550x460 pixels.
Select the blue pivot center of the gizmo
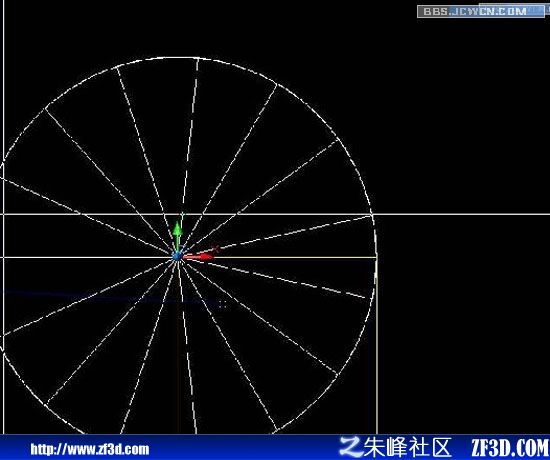coord(177,256)
